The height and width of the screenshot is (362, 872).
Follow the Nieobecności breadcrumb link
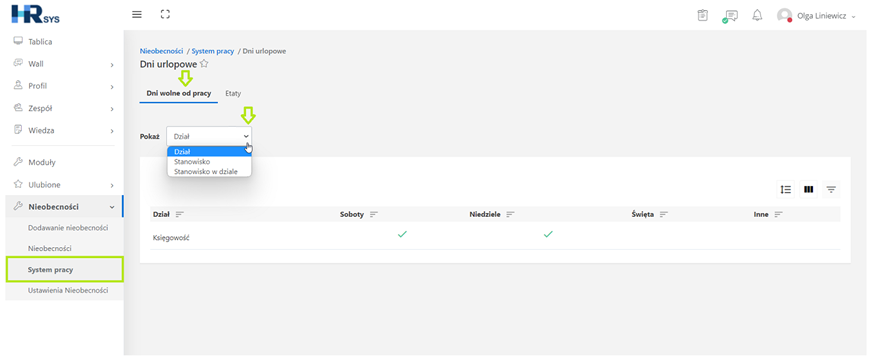[162, 51]
